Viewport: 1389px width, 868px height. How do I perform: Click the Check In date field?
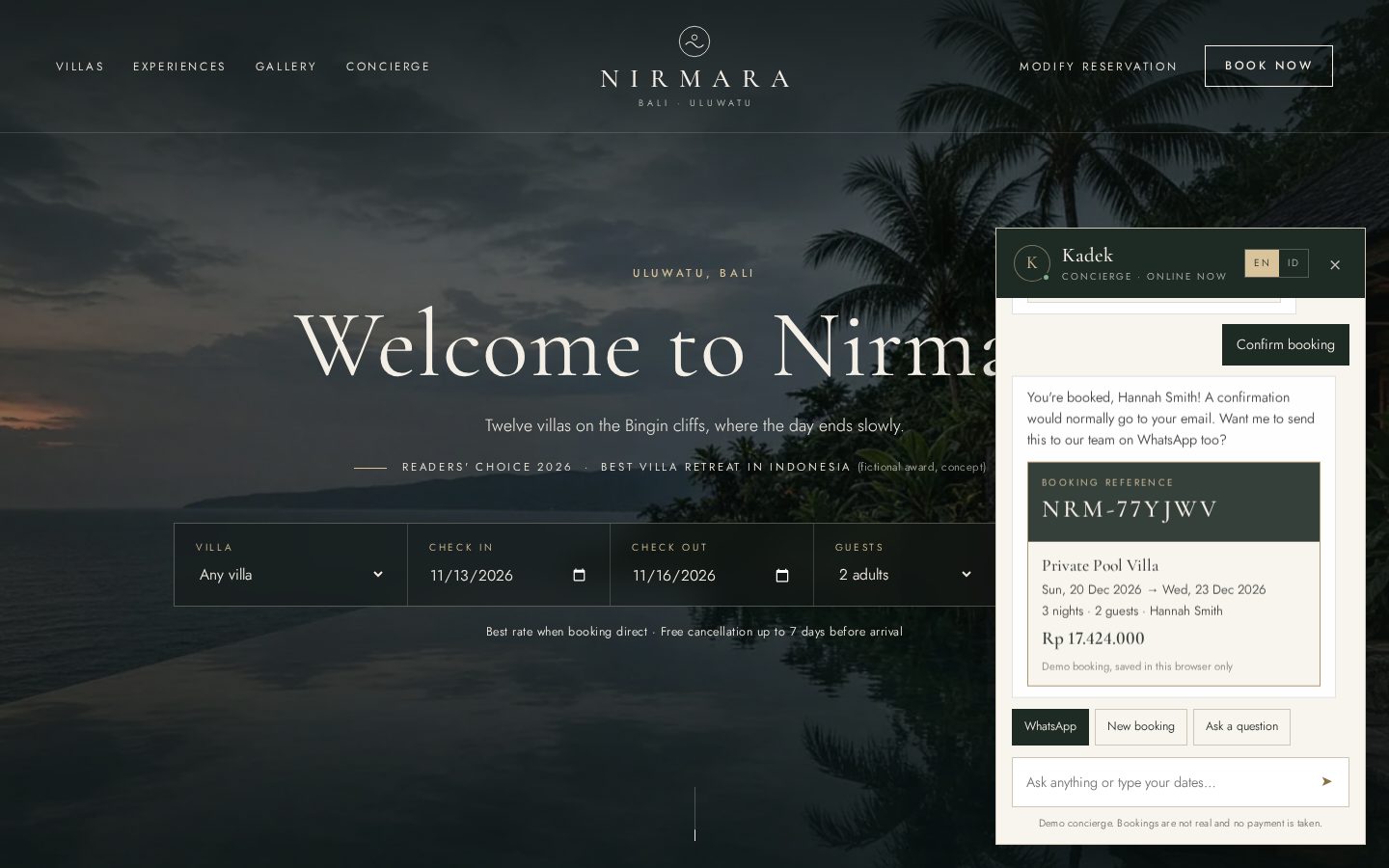508,576
